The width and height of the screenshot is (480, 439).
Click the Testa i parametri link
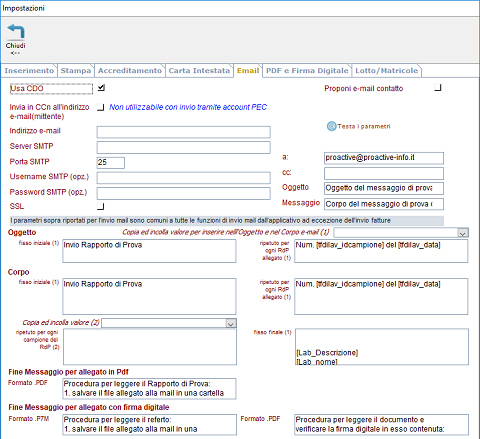(364, 126)
